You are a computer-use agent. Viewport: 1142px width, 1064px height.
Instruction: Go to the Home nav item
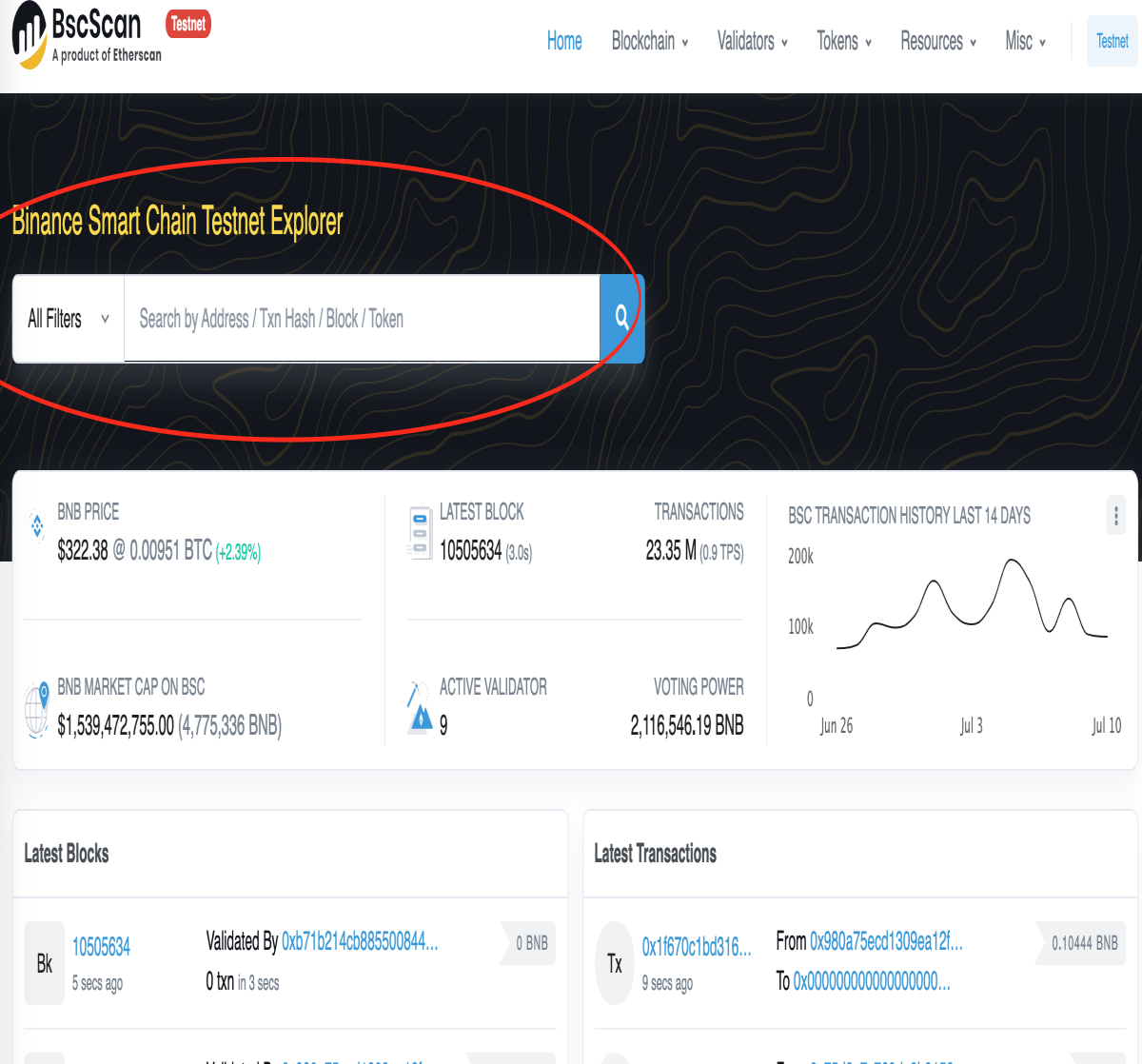(x=564, y=41)
